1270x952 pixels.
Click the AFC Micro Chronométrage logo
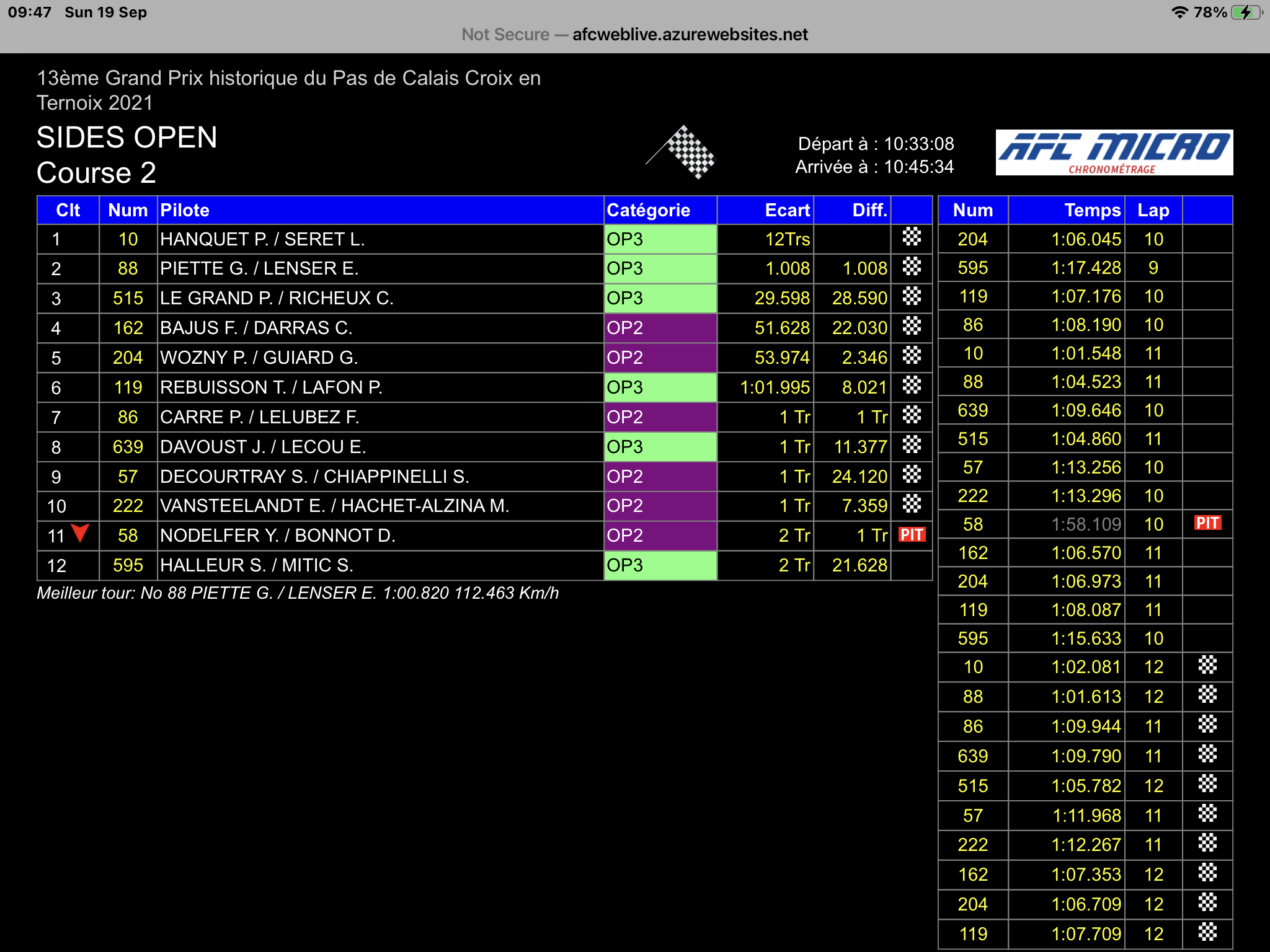coord(1114,152)
